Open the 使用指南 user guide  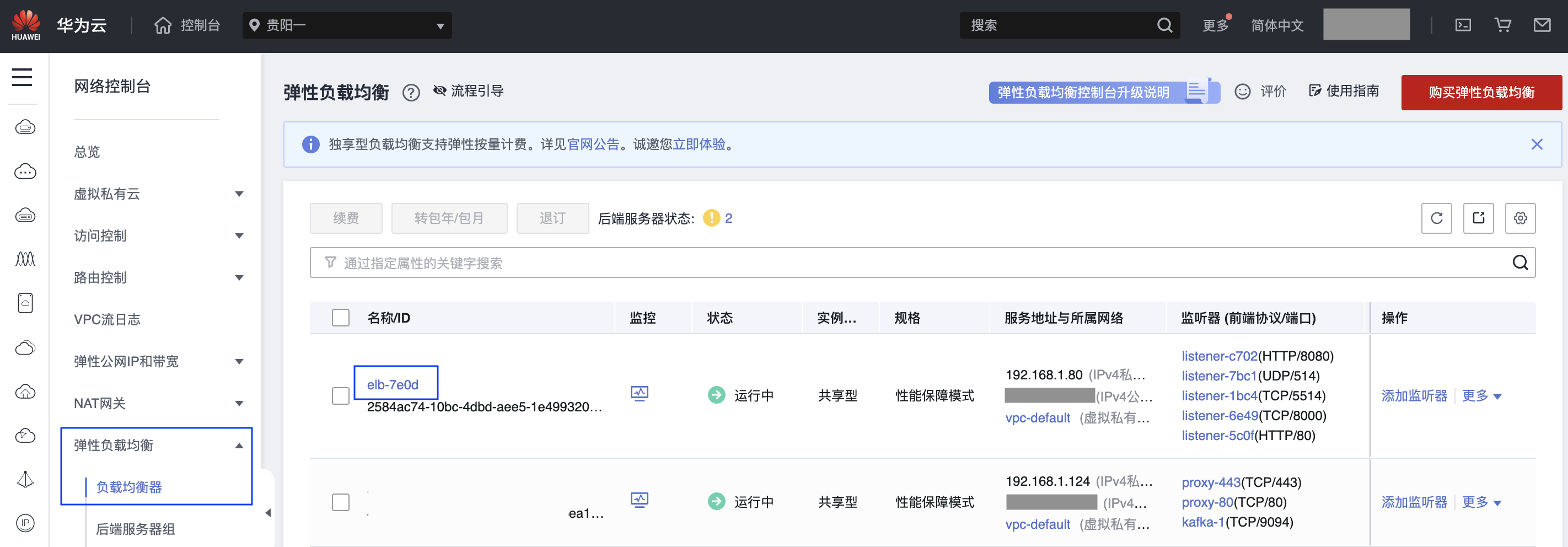coord(1344,92)
